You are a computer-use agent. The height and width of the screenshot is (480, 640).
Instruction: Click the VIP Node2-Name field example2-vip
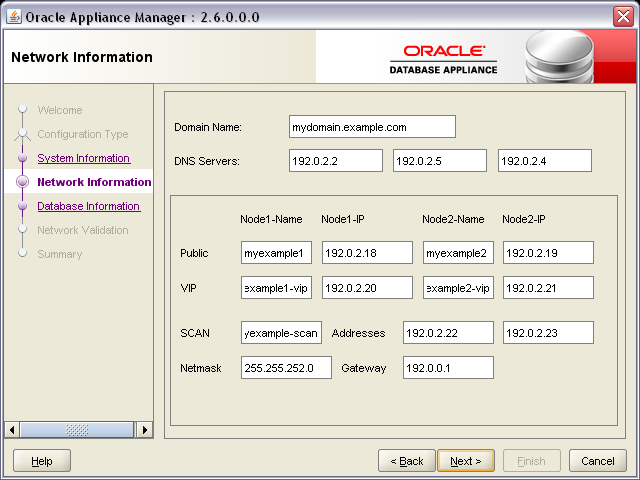point(458,288)
